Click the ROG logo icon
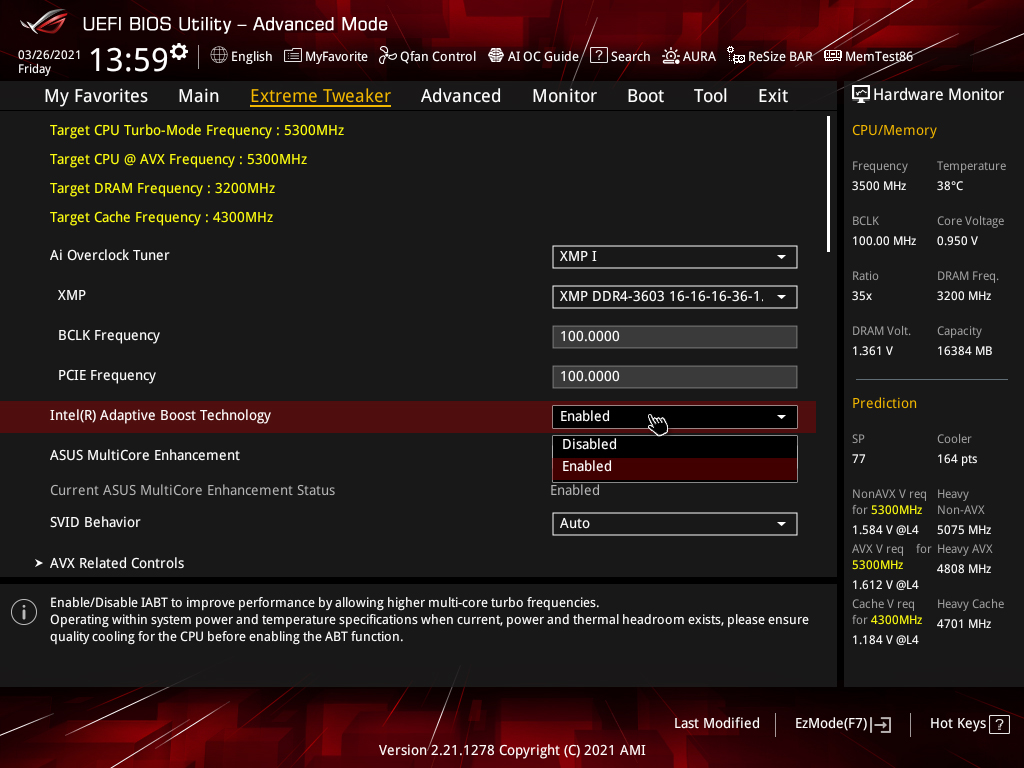1024x768 pixels. pos(43,22)
